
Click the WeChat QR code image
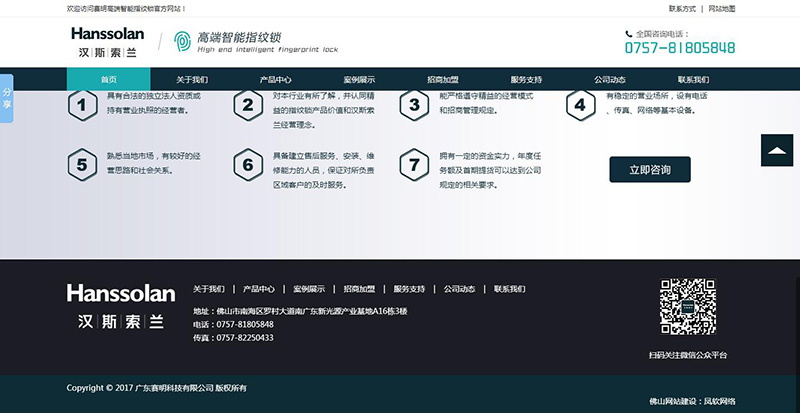688,306
